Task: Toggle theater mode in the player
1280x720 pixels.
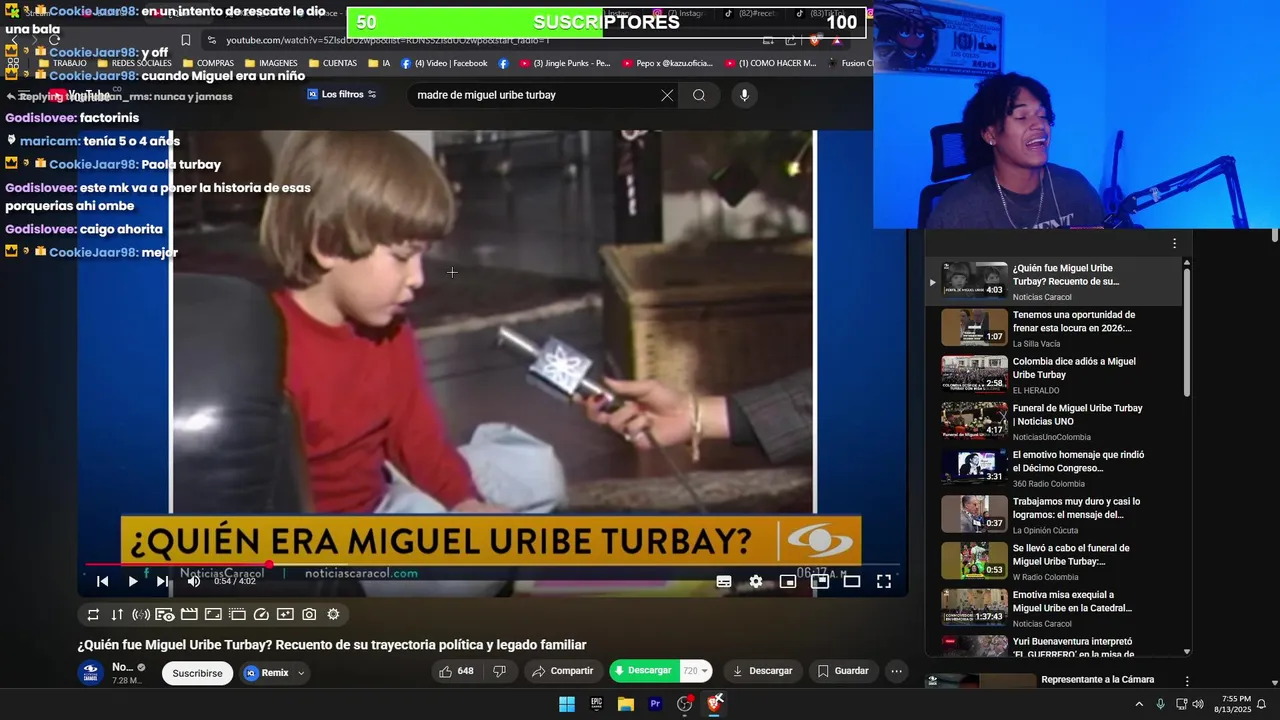Action: [x=852, y=581]
